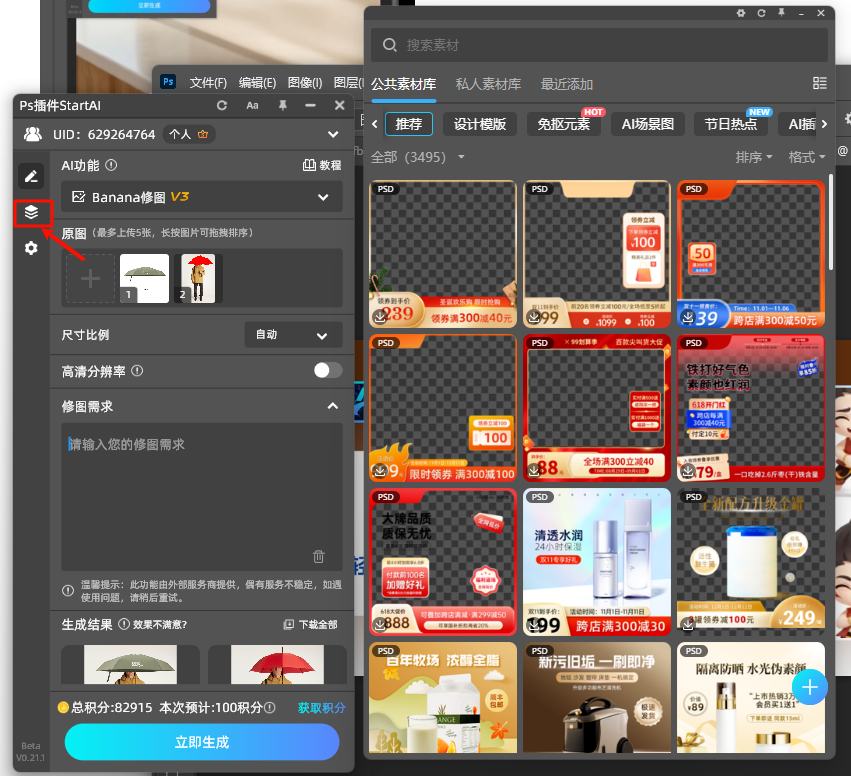Click trash icon to clear 修图需求 text
Screen dimensions: 851x776
pyautogui.click(x=319, y=556)
